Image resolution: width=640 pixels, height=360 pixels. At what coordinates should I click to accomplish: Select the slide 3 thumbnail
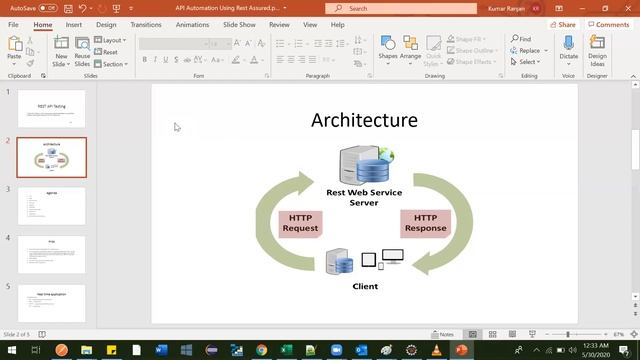coord(51,206)
